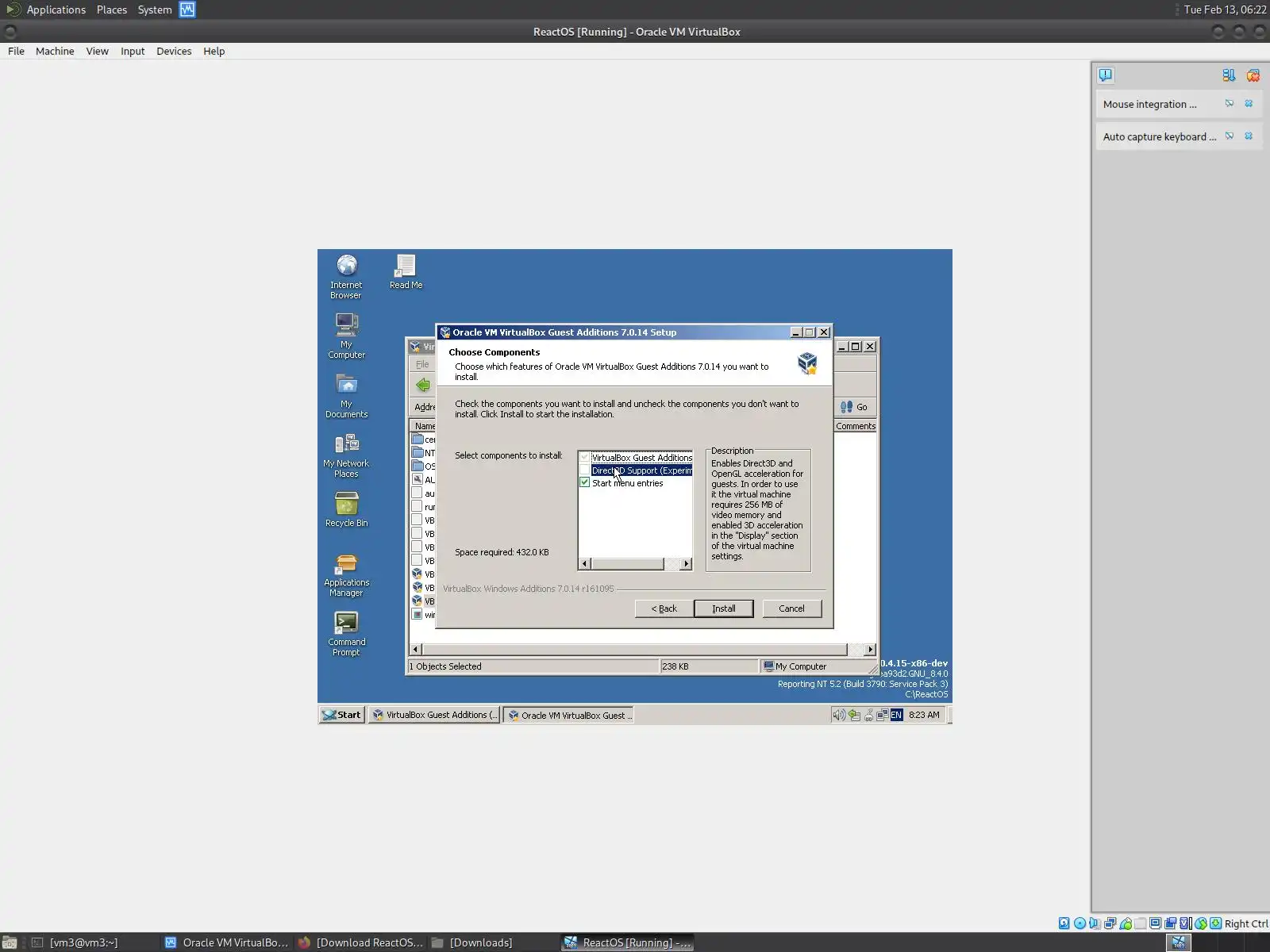Open the View menu
The image size is (1270, 952).
point(97,51)
